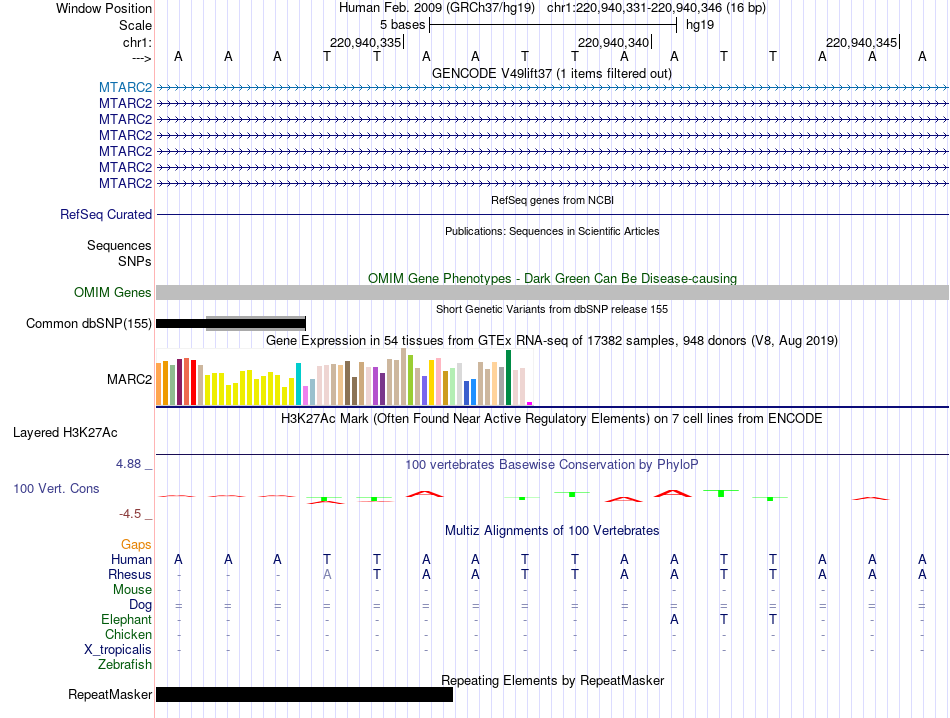950x718 pixels.
Task: Click the MARC2 GTEx track label
Action: [129, 379]
